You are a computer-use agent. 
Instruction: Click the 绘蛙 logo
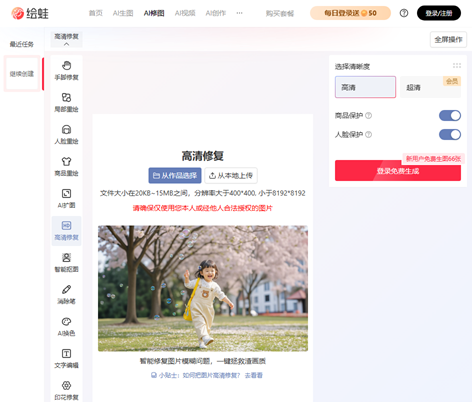(30, 13)
